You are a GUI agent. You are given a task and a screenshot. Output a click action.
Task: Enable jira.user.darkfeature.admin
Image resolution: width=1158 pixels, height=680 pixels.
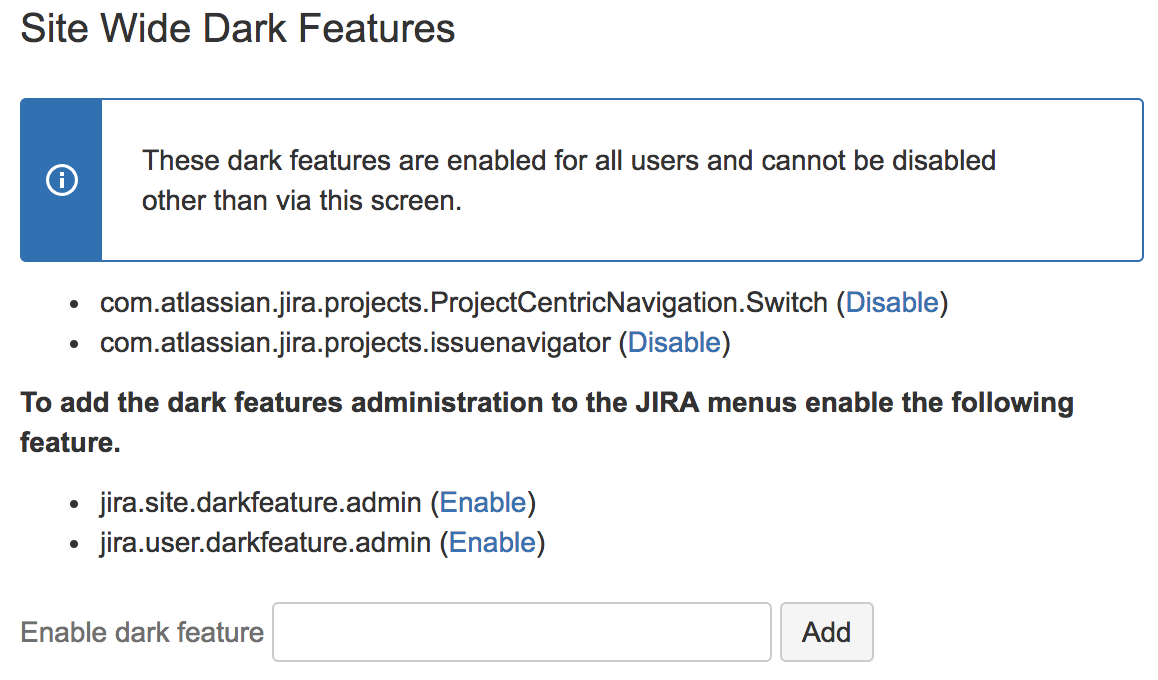click(x=492, y=543)
